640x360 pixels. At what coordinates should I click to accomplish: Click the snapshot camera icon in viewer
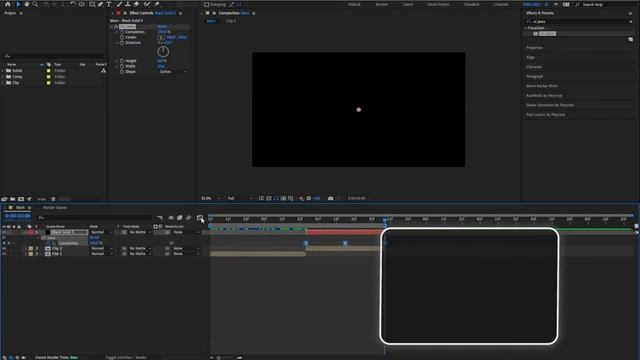331,198
